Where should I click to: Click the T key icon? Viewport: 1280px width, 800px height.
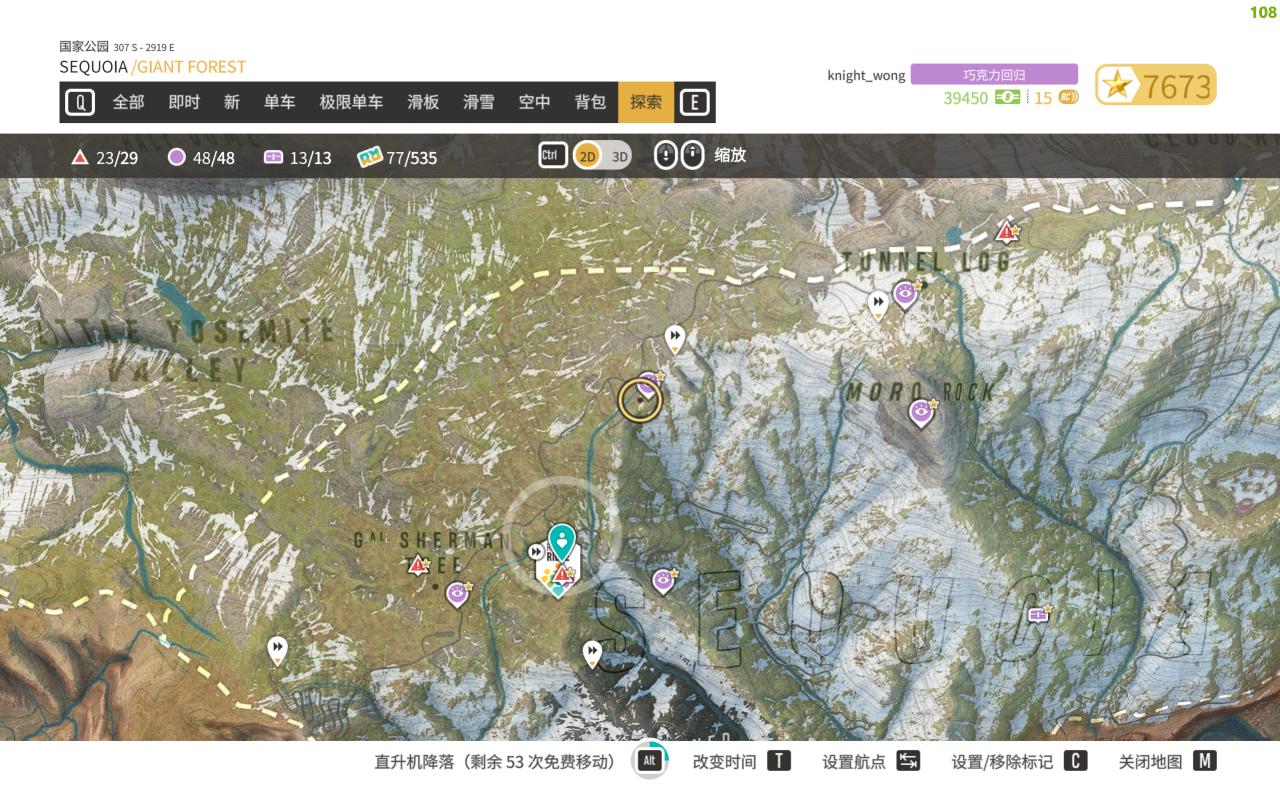pos(779,761)
